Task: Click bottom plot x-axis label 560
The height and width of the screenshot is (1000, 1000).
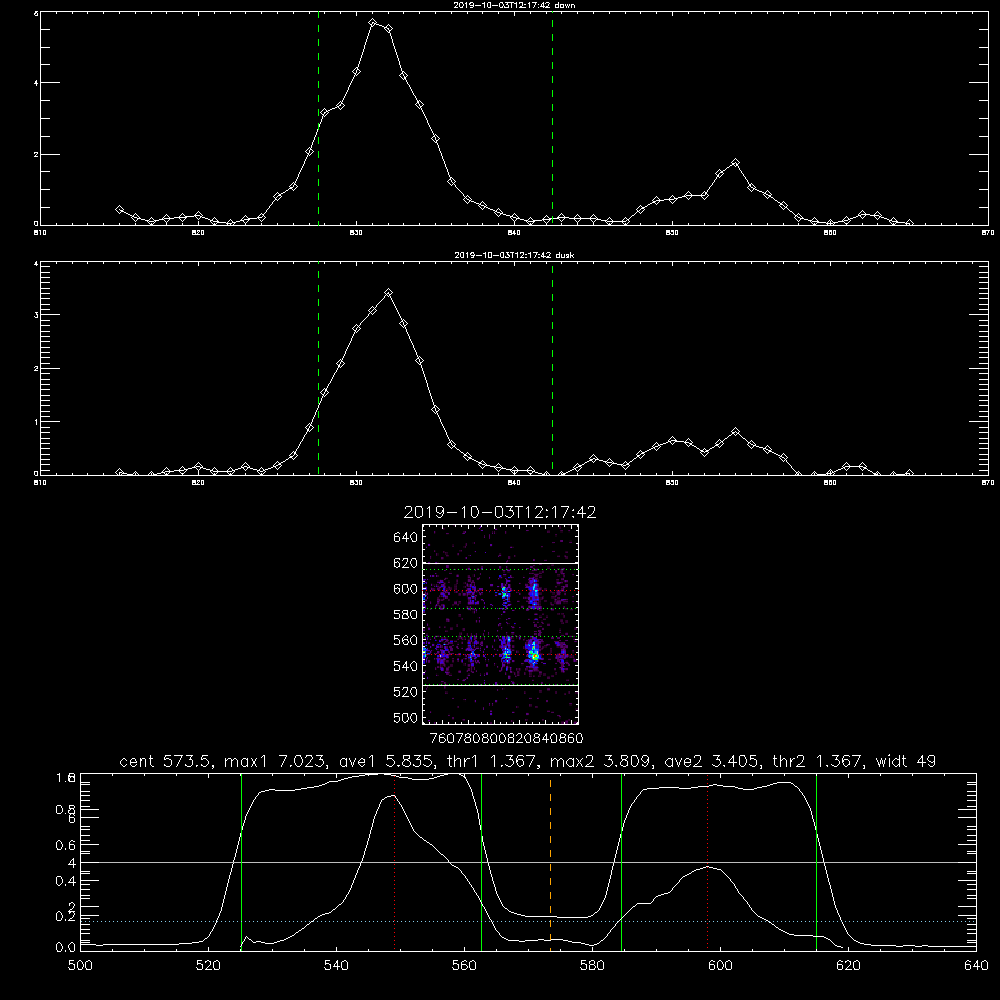Action: [x=464, y=966]
